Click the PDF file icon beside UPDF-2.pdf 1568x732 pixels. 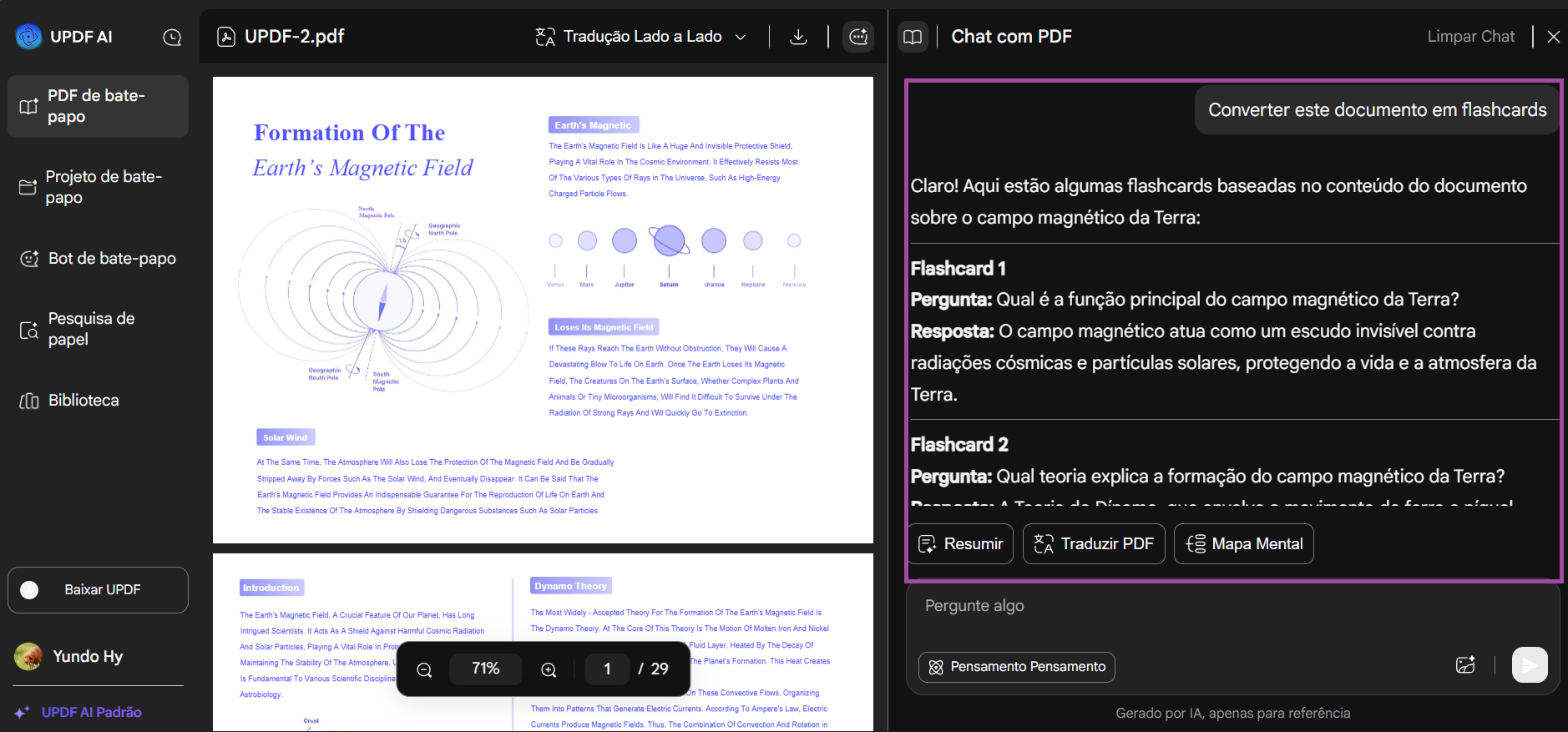pyautogui.click(x=225, y=37)
